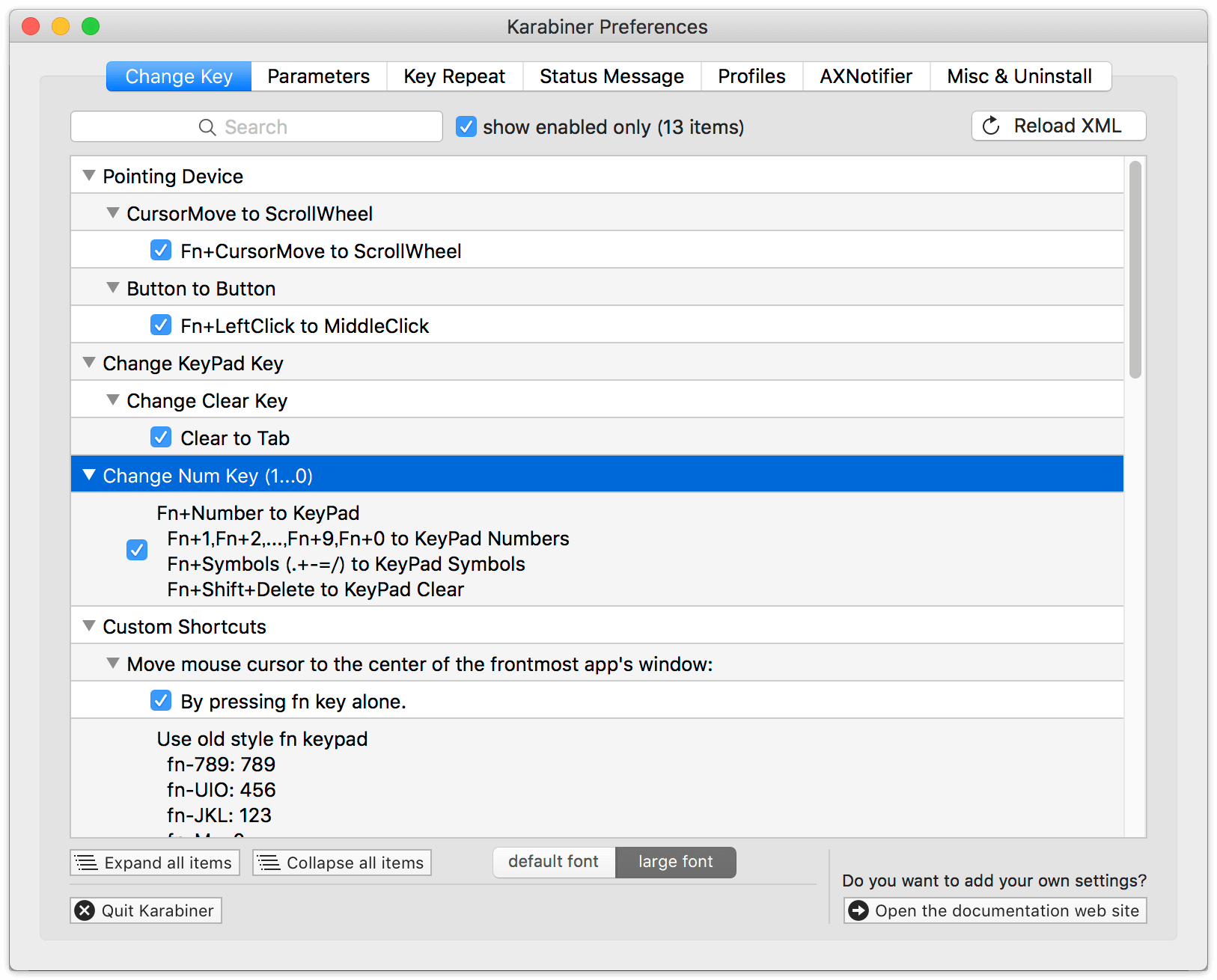Uncheck Fn+Number to KeyPad option
Image resolution: width=1217 pixels, height=980 pixels.
(137, 550)
